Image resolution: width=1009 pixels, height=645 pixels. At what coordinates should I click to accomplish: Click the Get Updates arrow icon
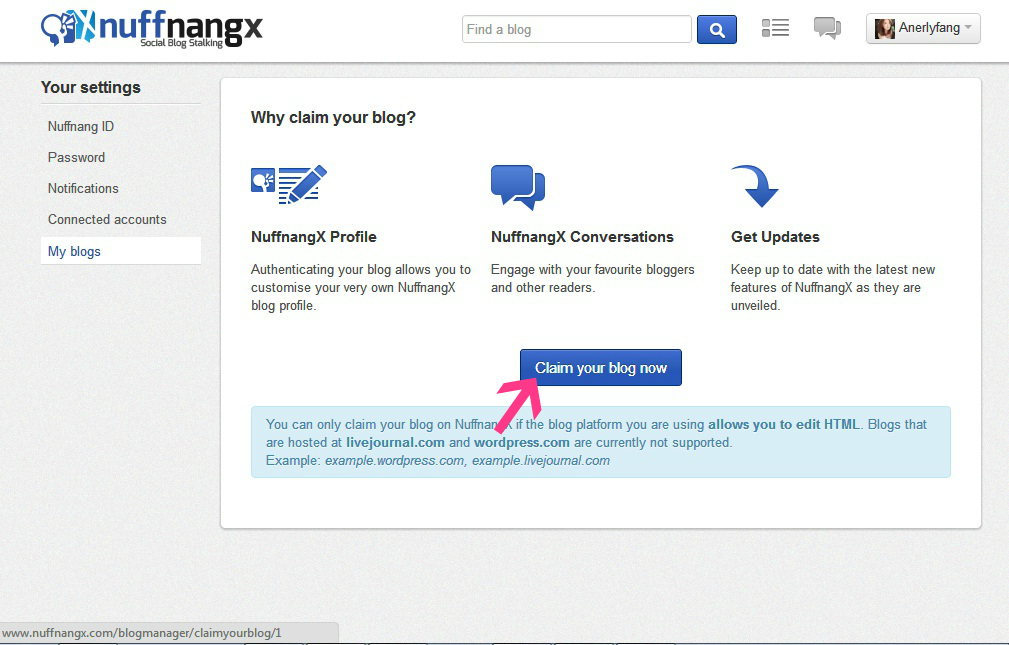pos(755,186)
